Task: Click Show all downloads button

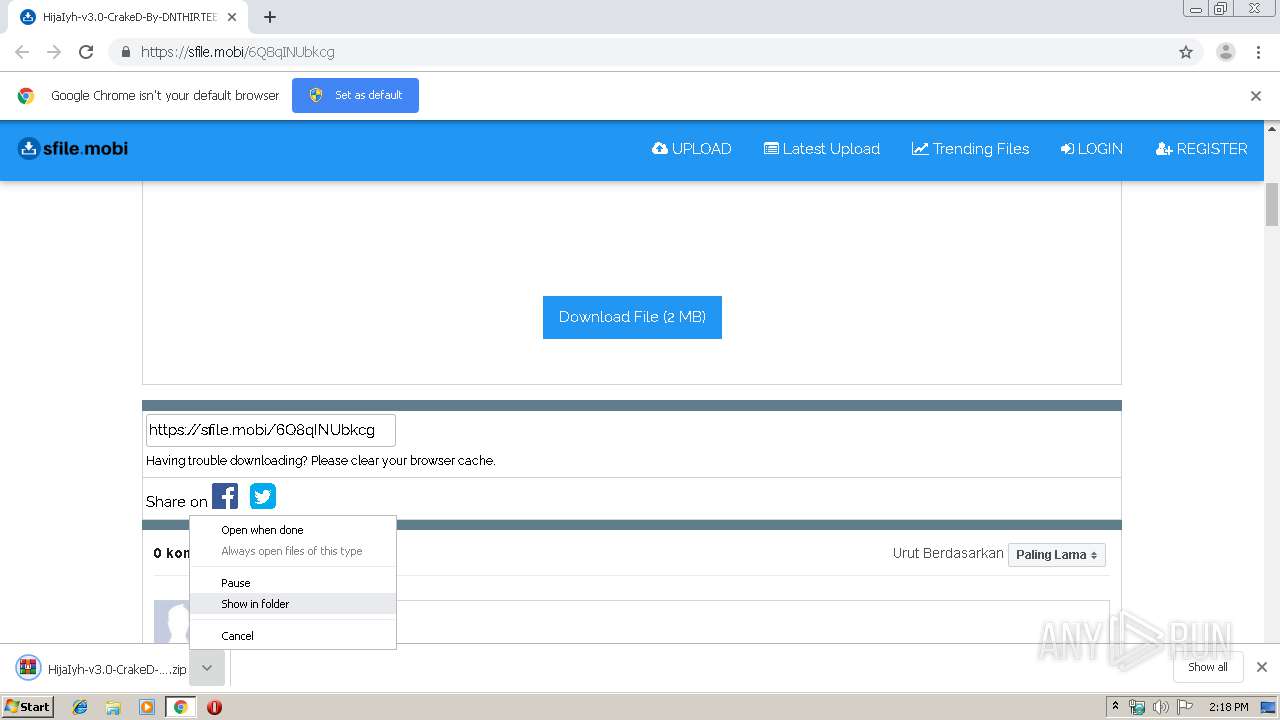Action: (1207, 667)
